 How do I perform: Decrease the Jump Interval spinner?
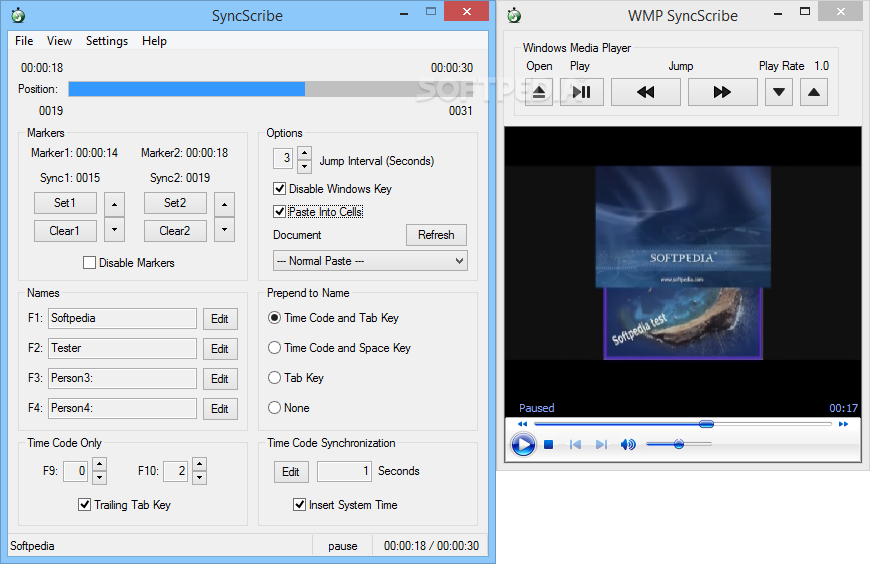[304, 166]
